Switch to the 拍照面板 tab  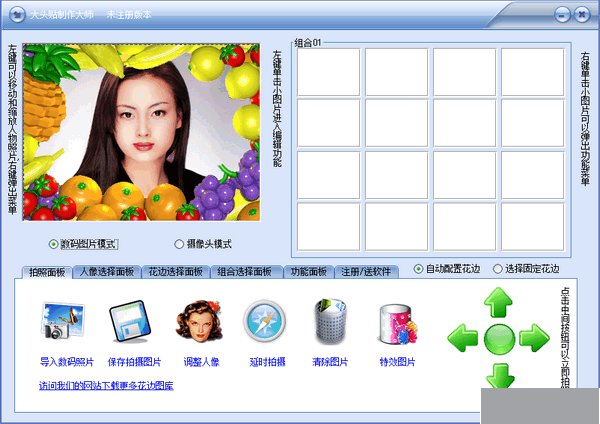(x=47, y=272)
